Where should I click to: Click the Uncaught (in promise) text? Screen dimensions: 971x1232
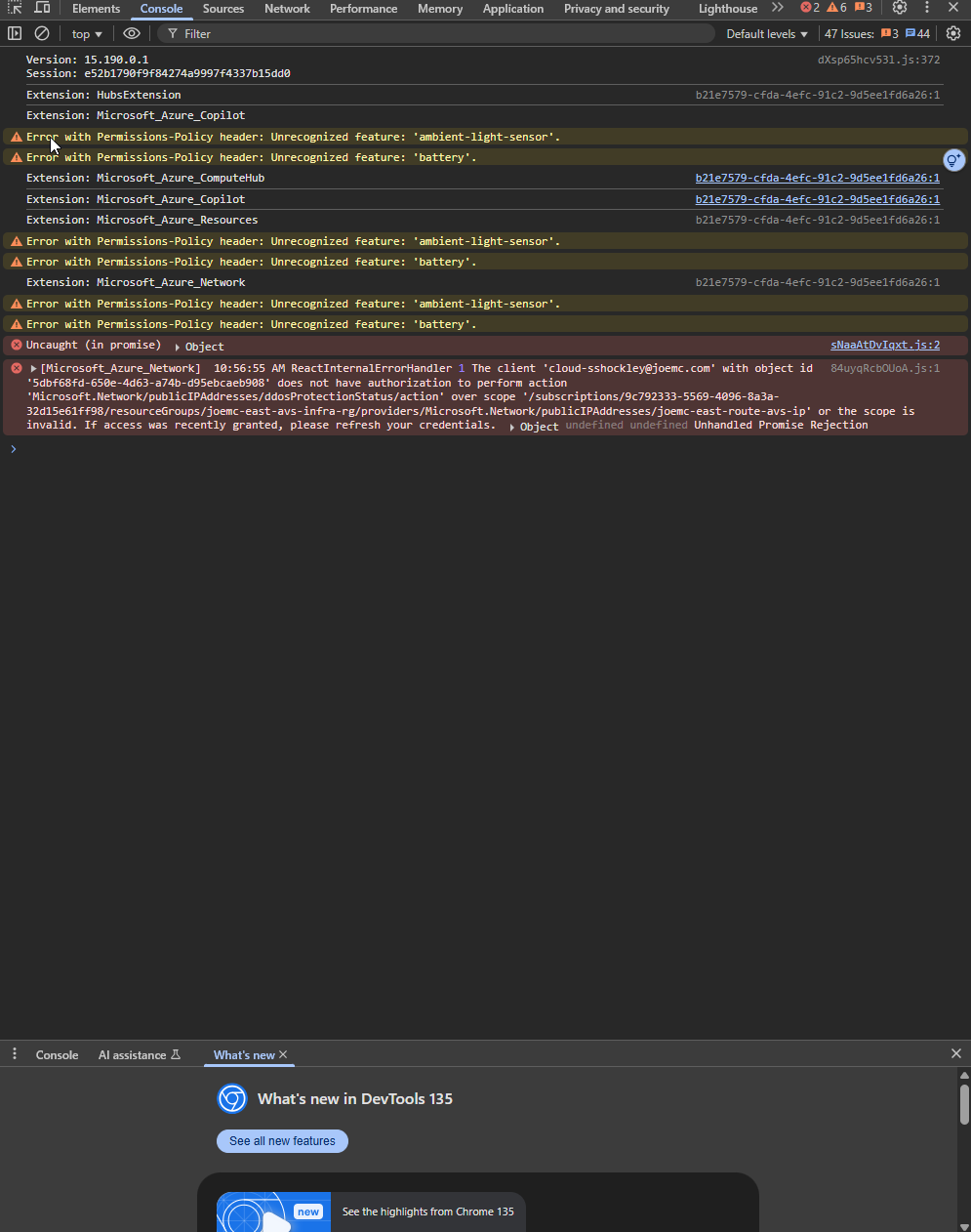[x=94, y=345]
